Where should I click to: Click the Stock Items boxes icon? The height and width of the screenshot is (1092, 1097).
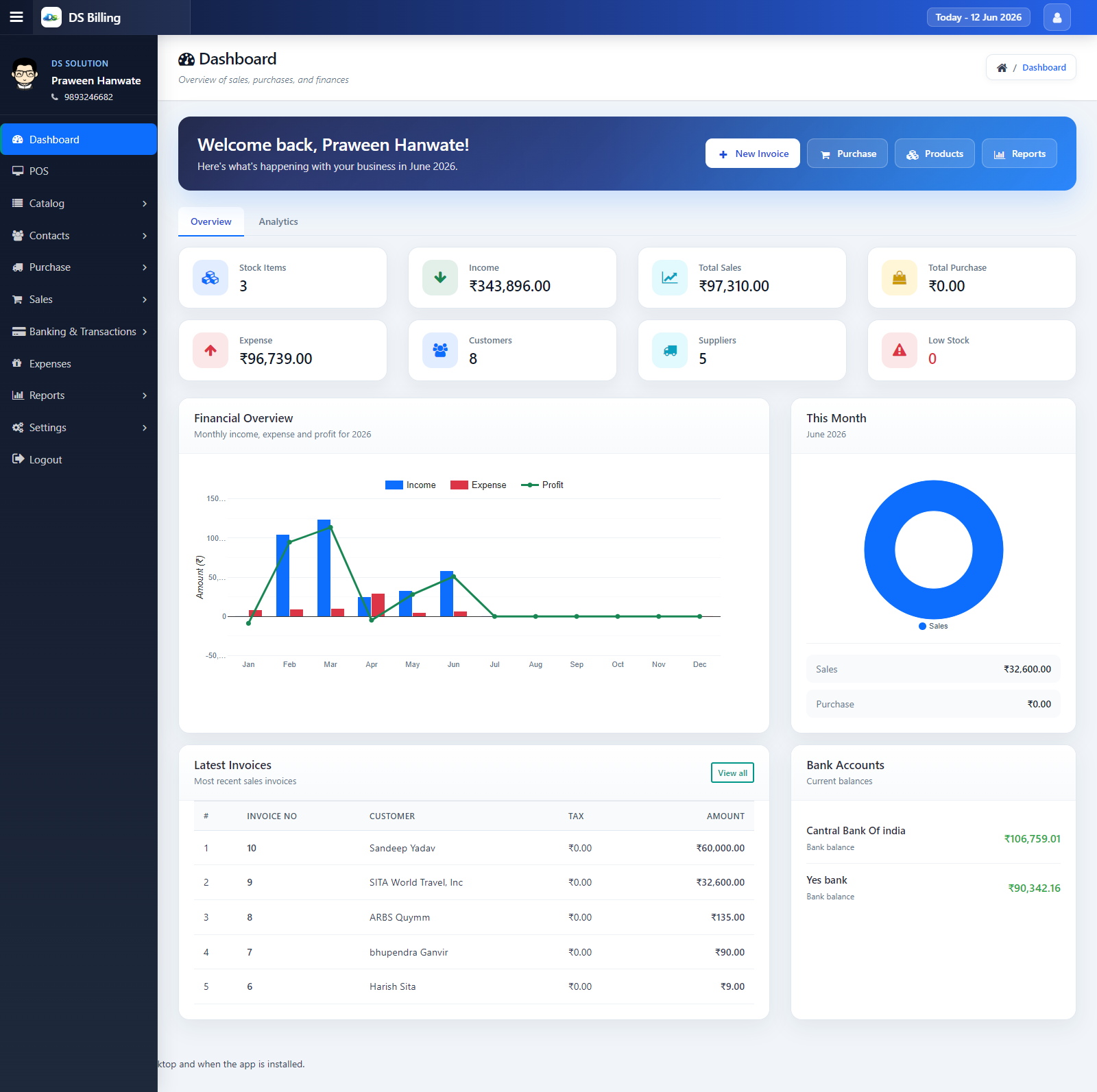[210, 278]
